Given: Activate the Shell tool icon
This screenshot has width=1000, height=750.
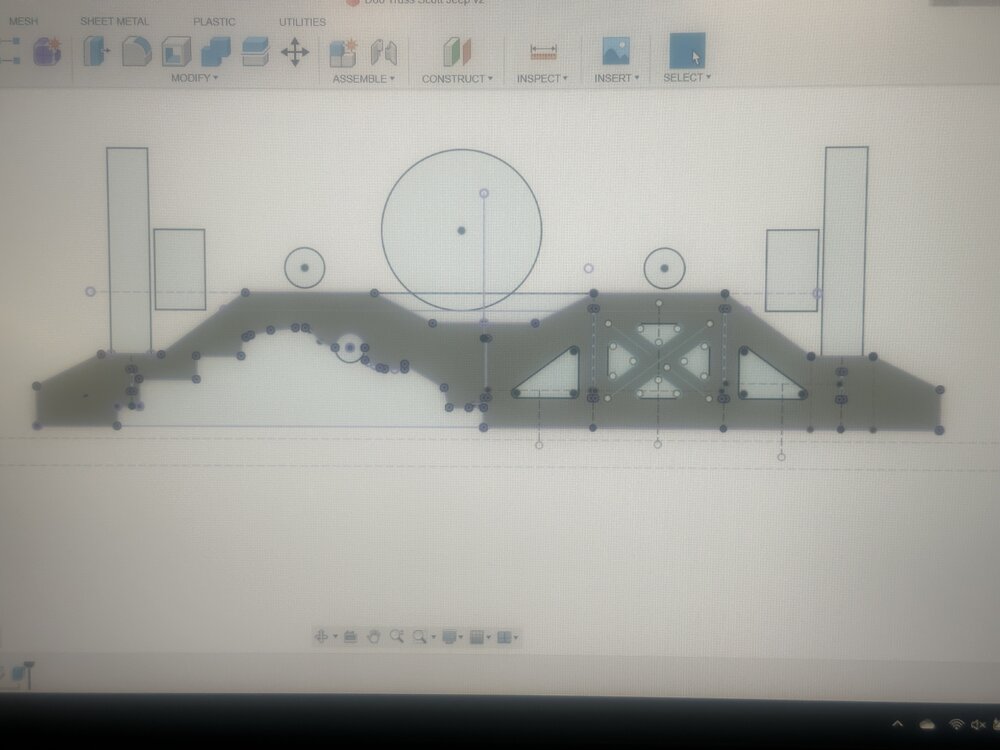Looking at the screenshot, I should pyautogui.click(x=176, y=52).
